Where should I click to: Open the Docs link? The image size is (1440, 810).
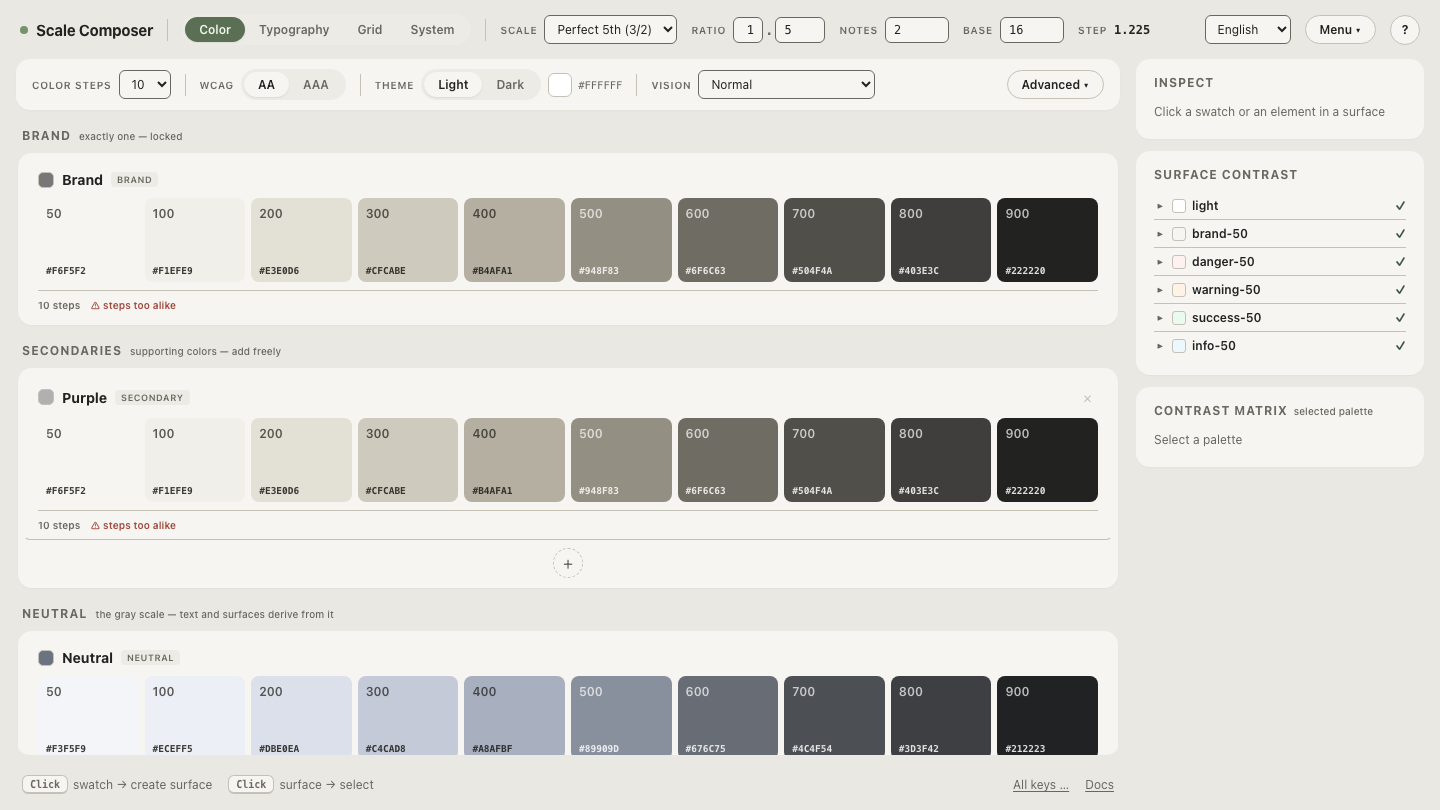[1099, 785]
